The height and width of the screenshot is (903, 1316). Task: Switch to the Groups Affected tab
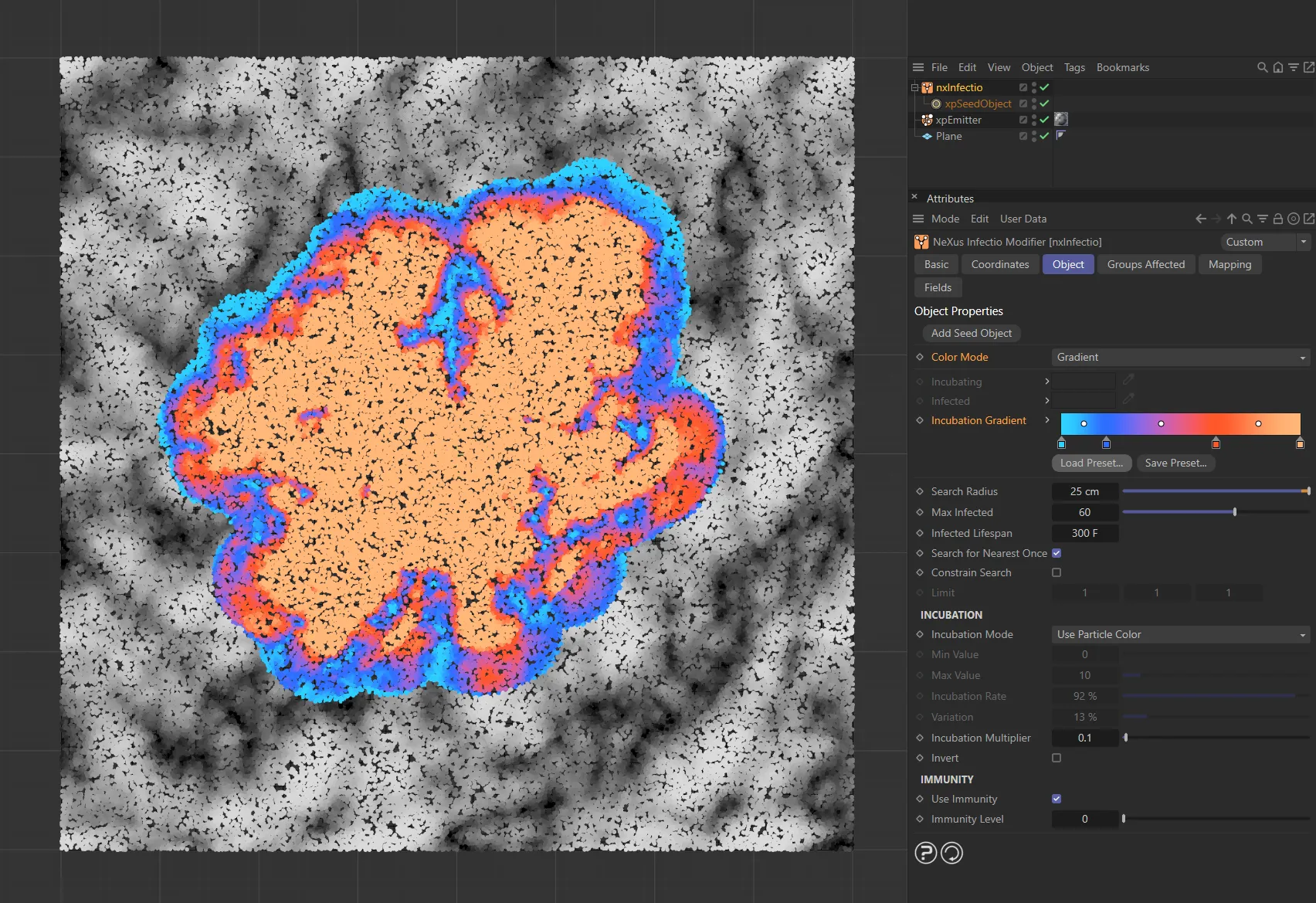click(x=1145, y=264)
